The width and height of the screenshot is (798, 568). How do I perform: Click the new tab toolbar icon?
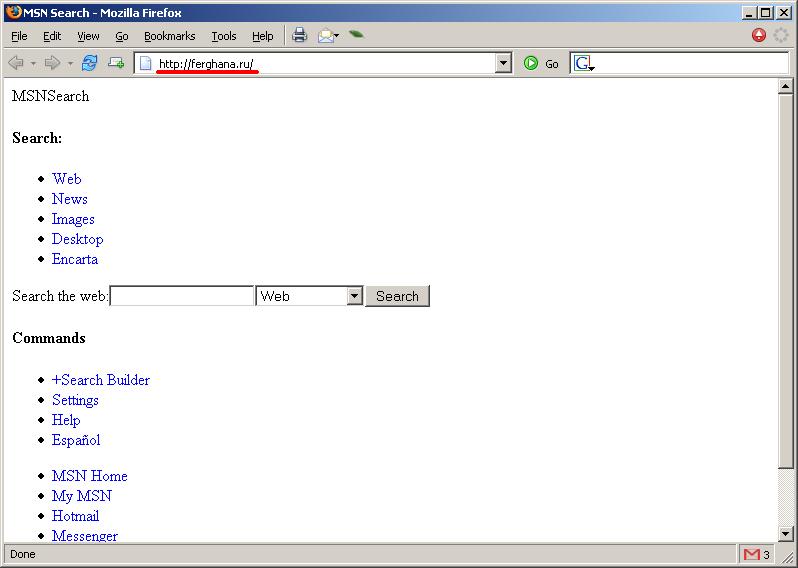click(x=116, y=63)
